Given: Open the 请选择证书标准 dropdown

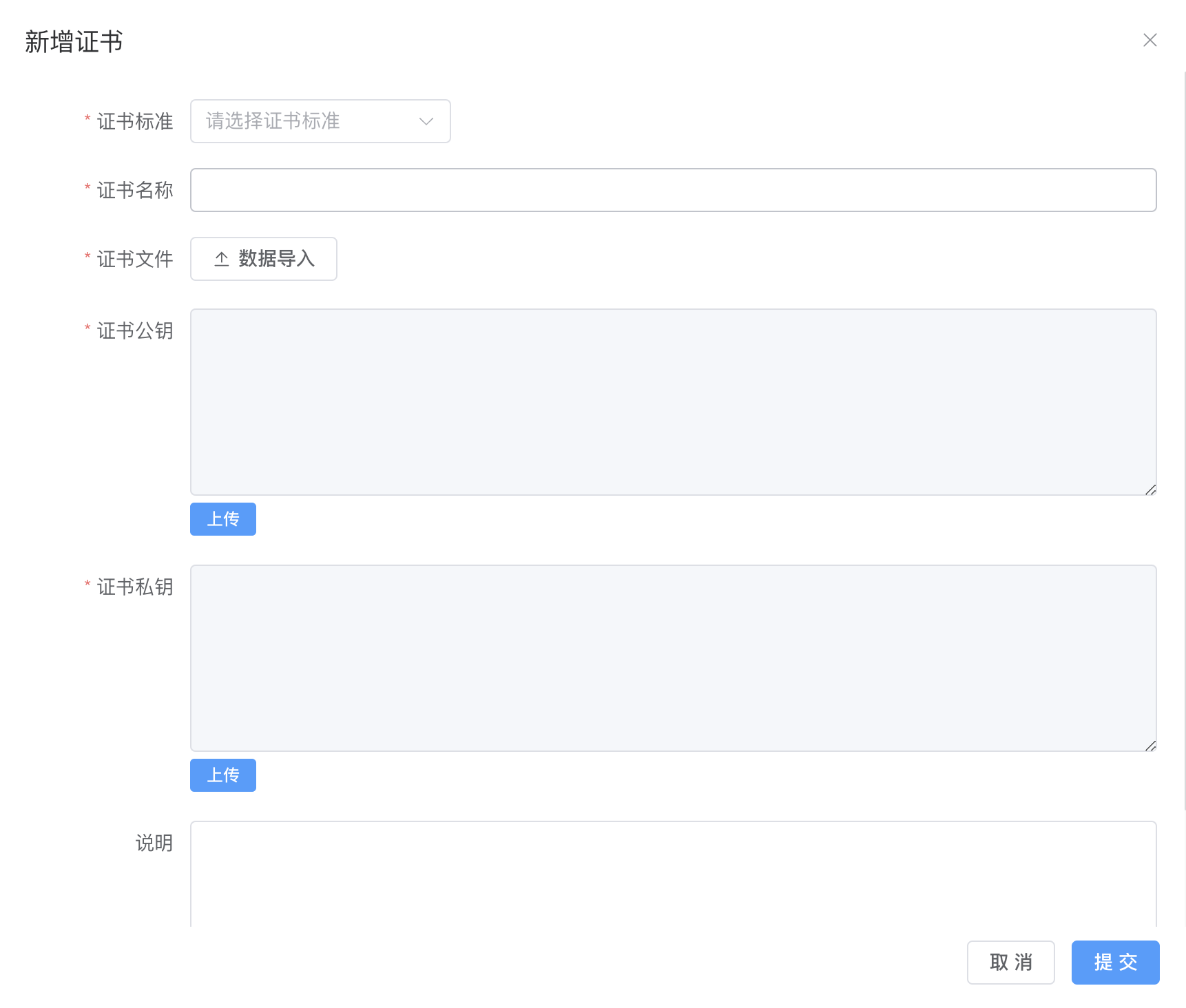Looking at the screenshot, I should (320, 121).
